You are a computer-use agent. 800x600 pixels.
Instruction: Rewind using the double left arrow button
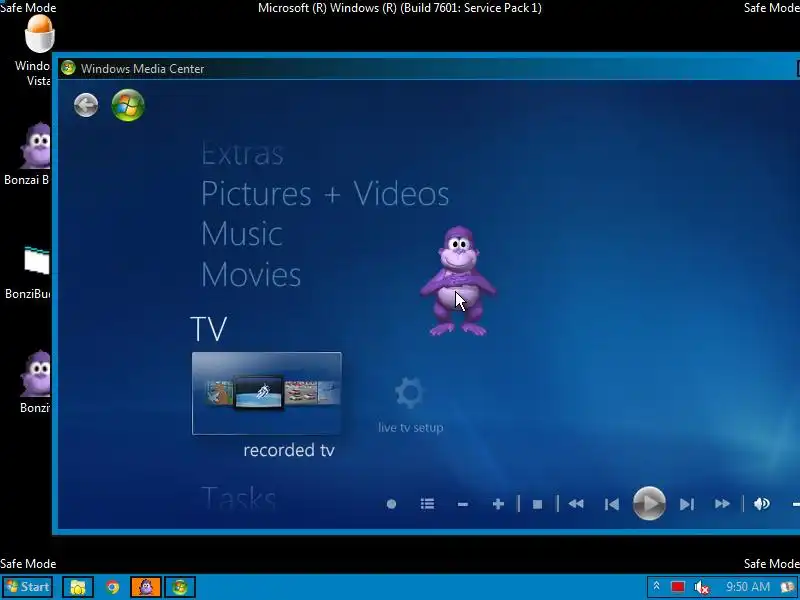[576, 504]
